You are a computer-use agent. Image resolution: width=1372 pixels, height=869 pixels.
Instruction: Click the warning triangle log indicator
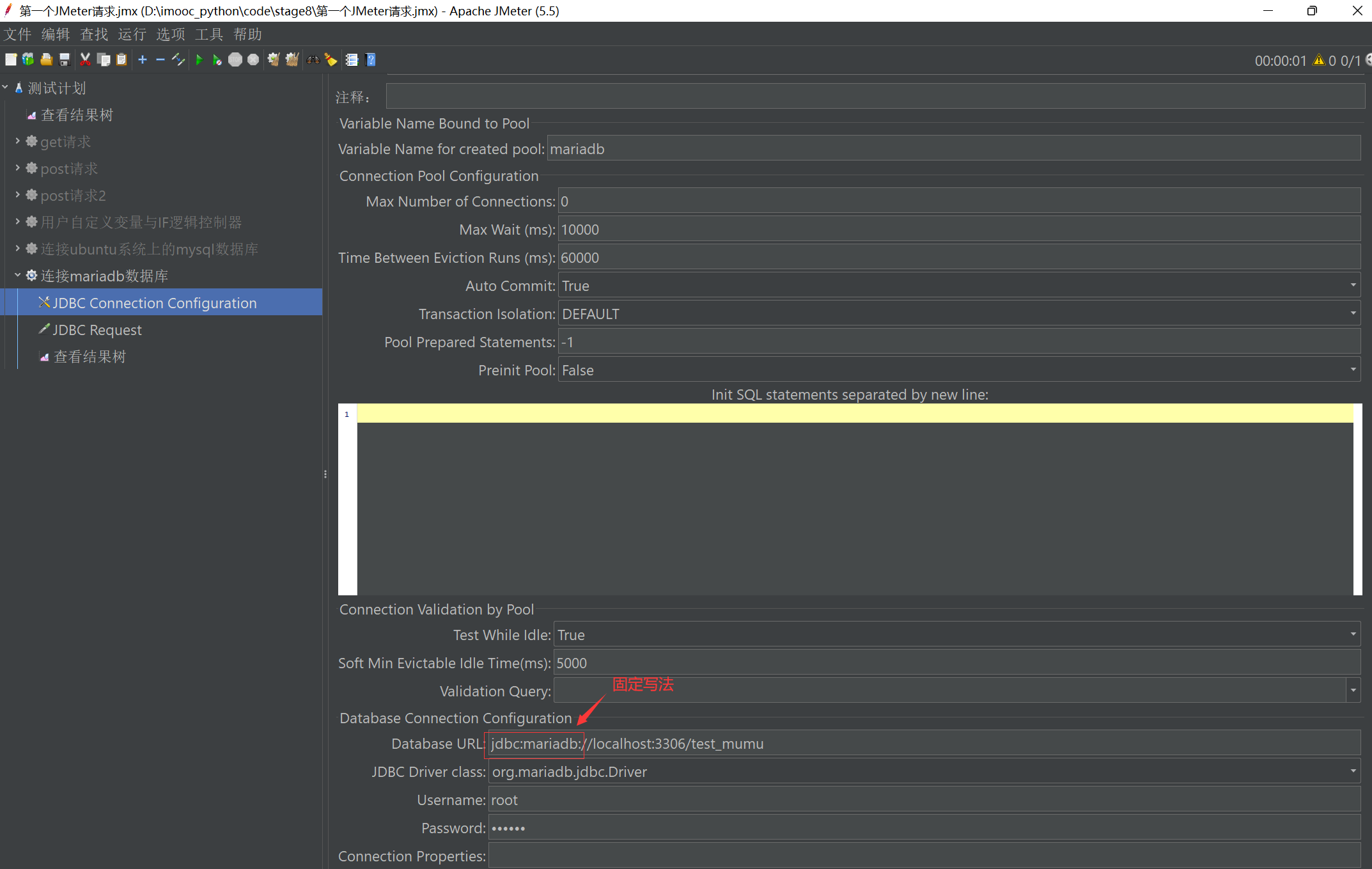pyautogui.click(x=1318, y=60)
